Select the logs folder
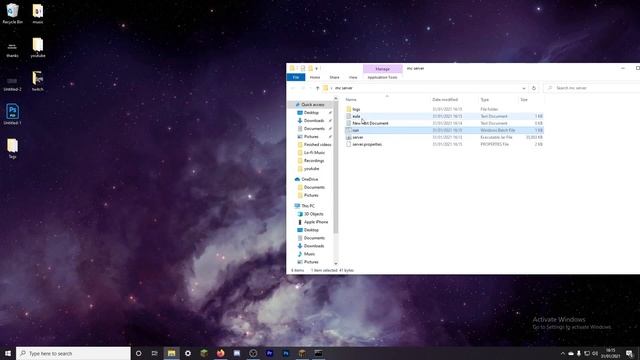Viewport: 640px width, 360px height. click(444, 109)
